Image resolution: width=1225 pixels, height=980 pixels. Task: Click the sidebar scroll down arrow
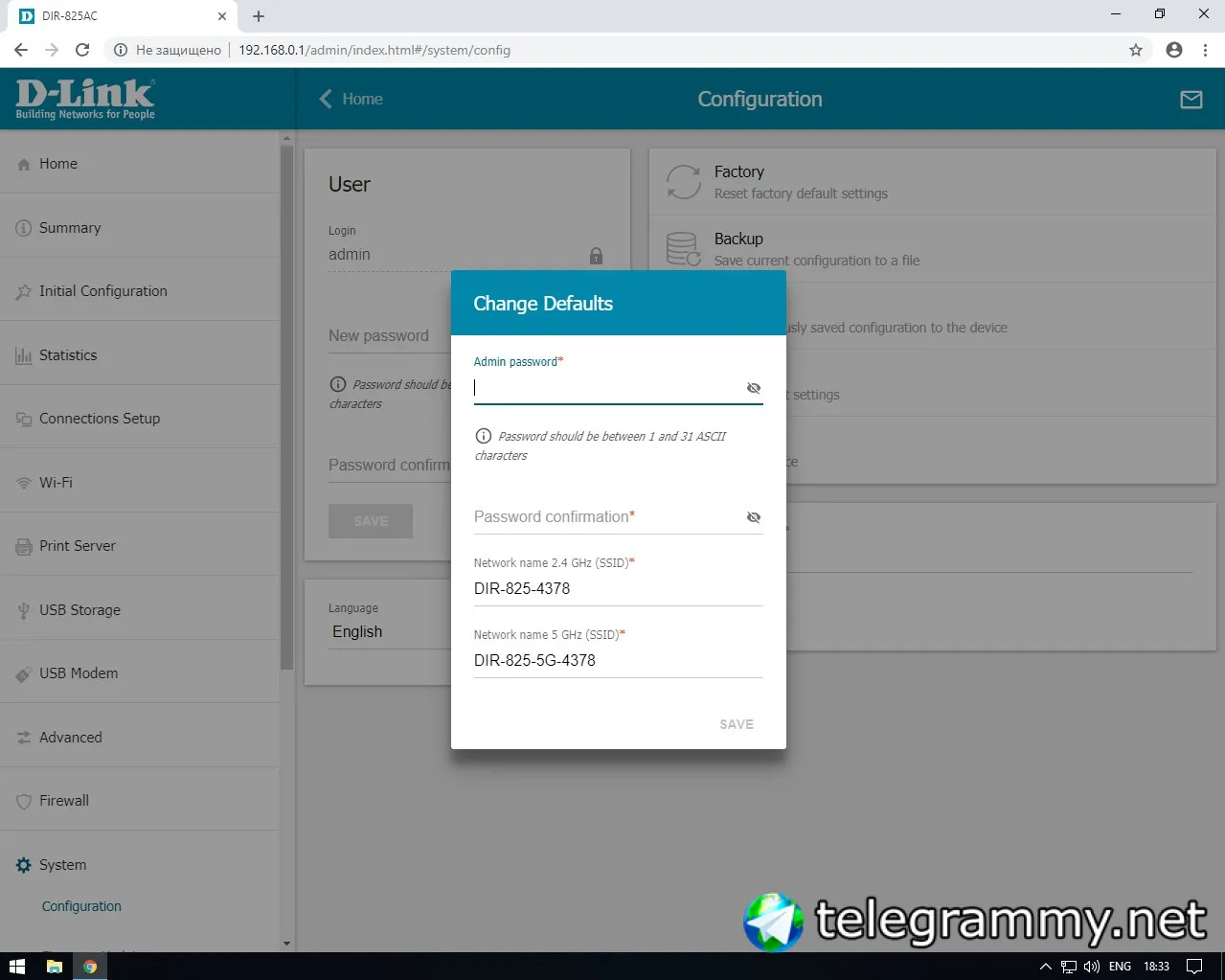coord(286,944)
